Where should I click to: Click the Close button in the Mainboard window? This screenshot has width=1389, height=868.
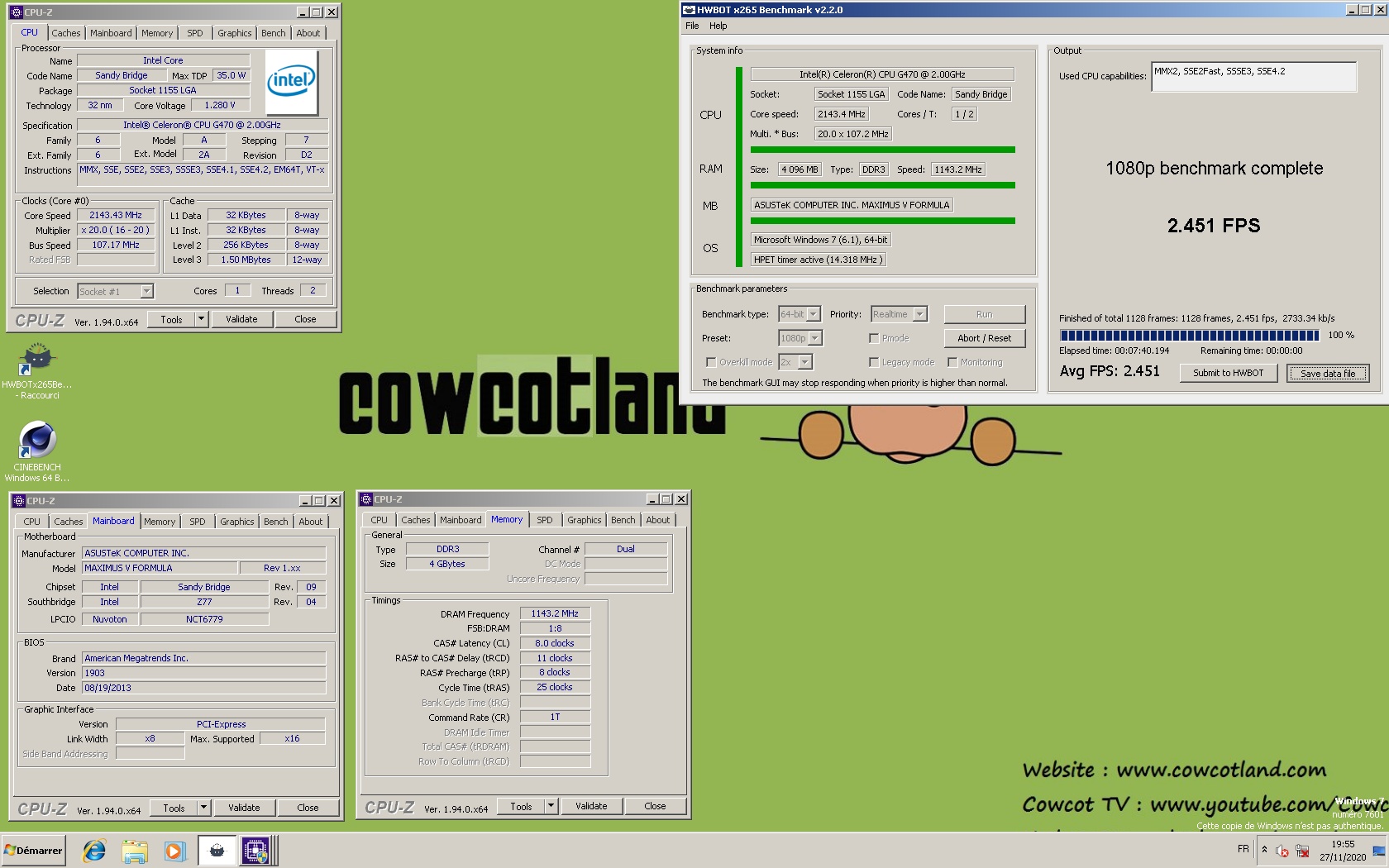point(308,808)
